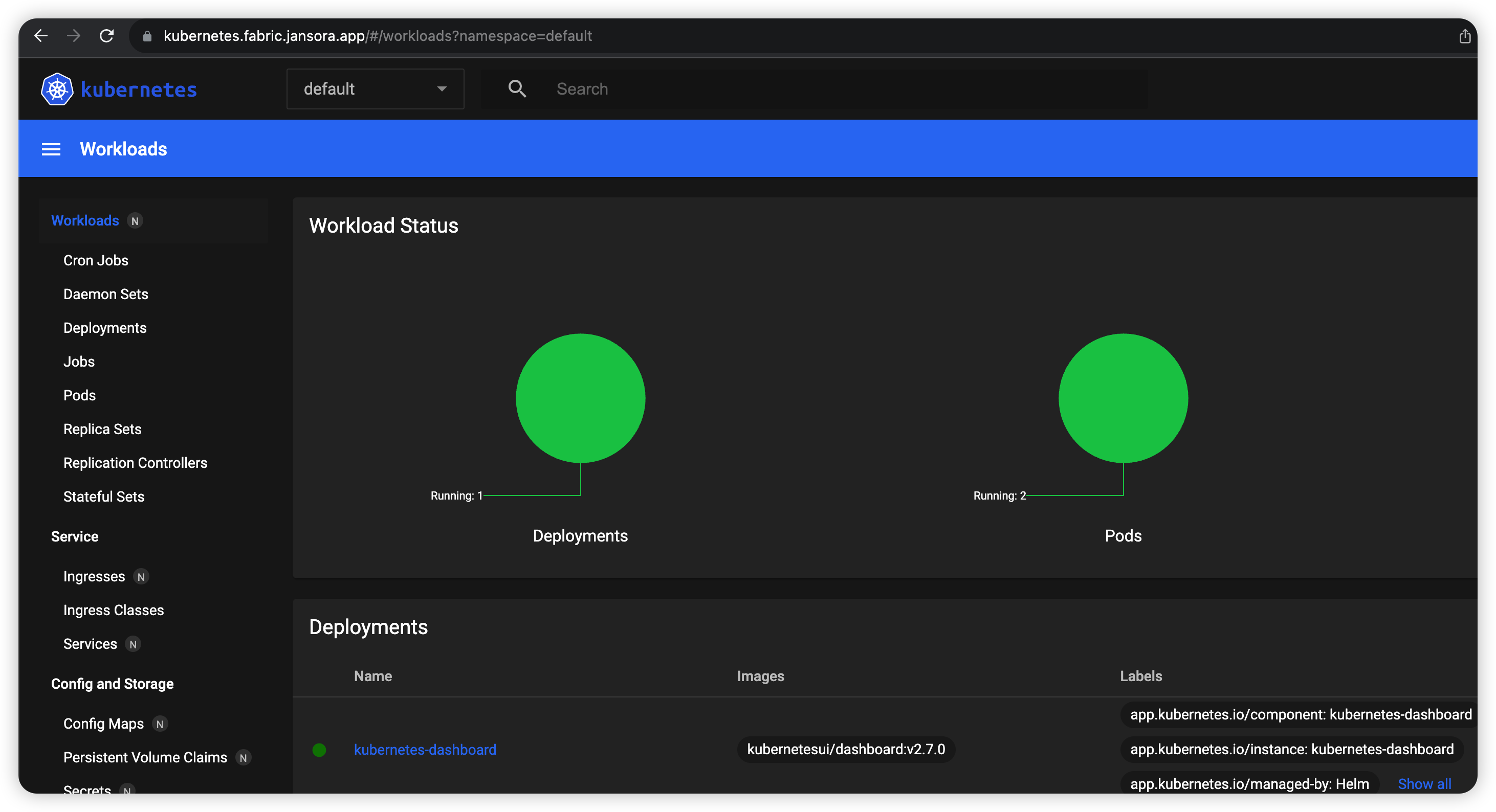Image resolution: width=1496 pixels, height=812 pixels.
Task: Click the magnifier search icon
Action: click(x=517, y=89)
